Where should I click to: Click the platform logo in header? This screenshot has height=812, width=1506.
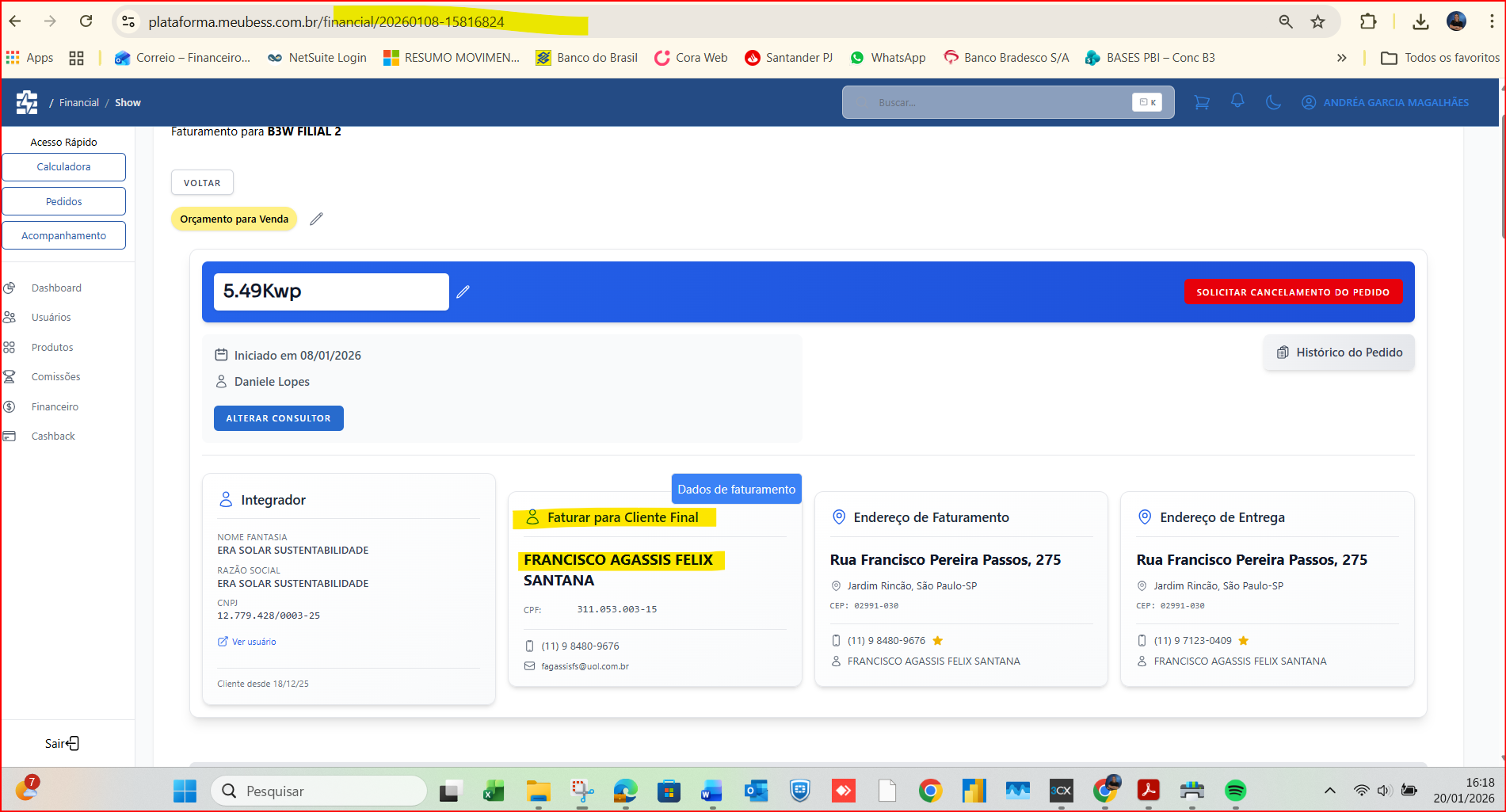pyautogui.click(x=27, y=102)
